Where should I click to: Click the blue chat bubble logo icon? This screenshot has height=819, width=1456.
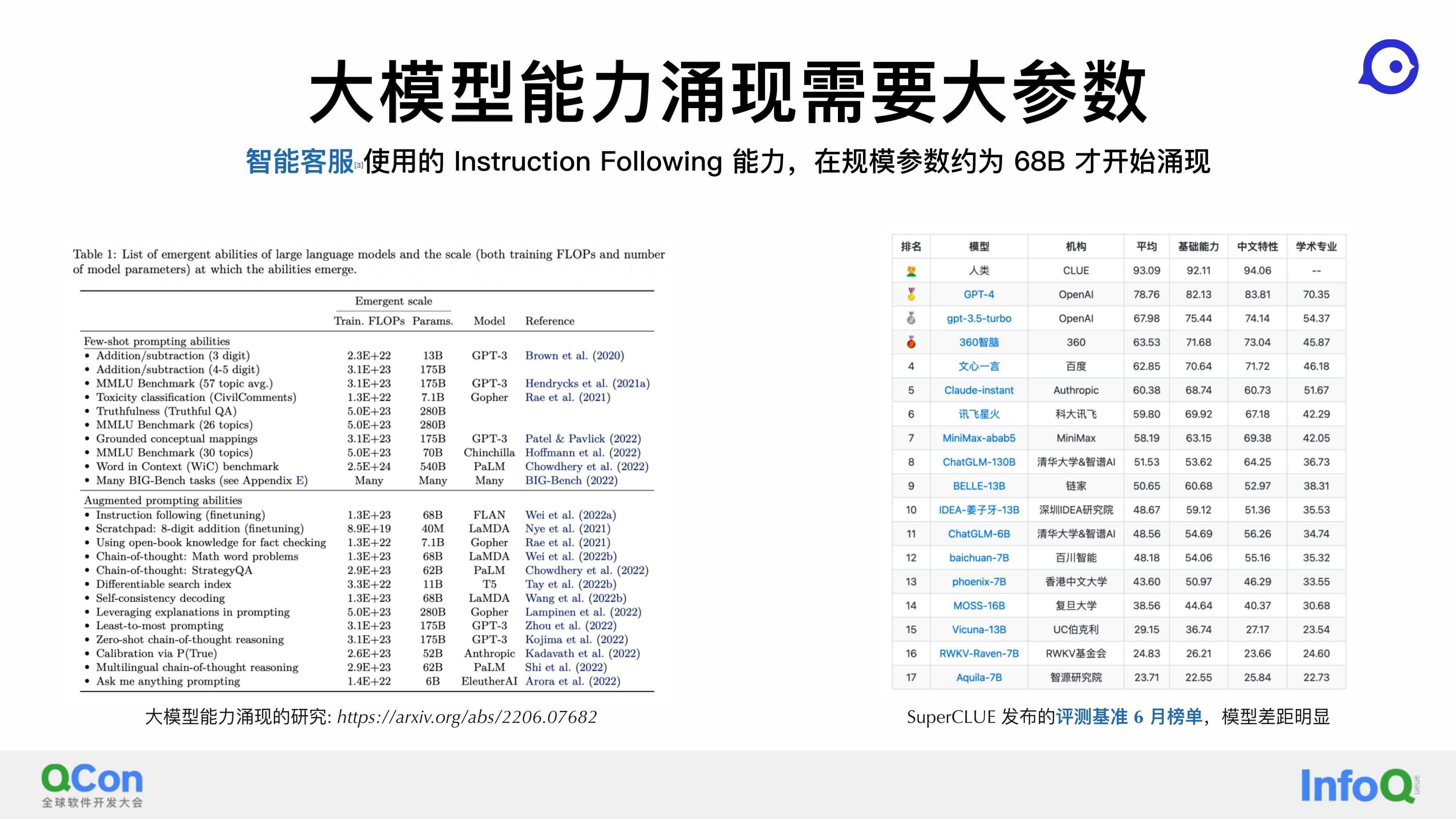point(1389,67)
